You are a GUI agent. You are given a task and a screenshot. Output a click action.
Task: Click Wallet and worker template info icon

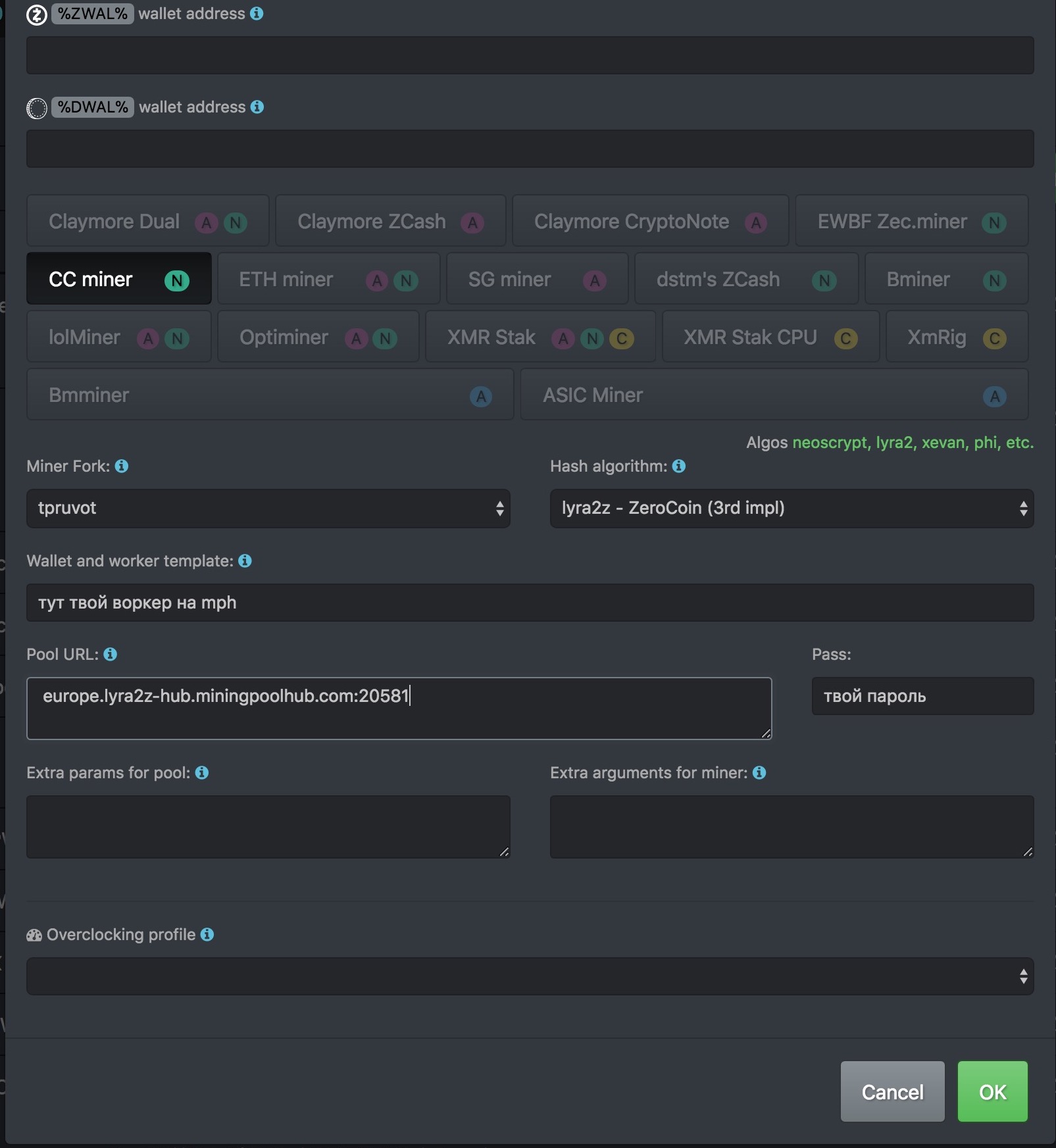coord(245,561)
